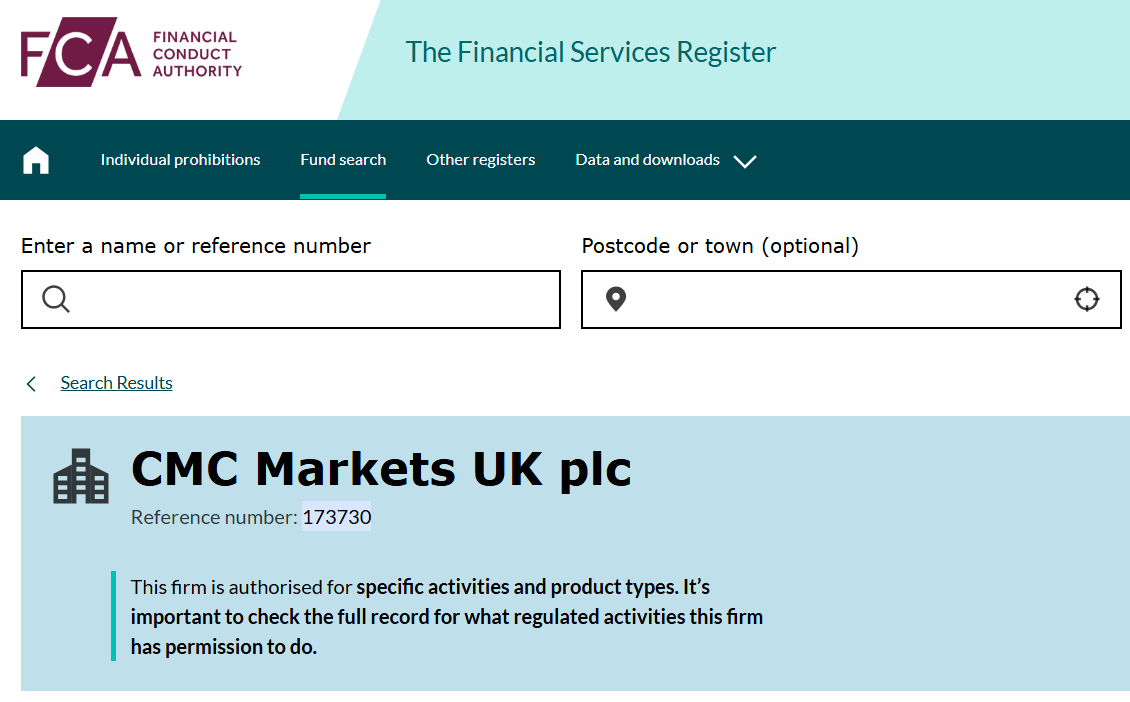Click the authorised activities notice text
This screenshot has height=702, width=1130.
click(446, 616)
